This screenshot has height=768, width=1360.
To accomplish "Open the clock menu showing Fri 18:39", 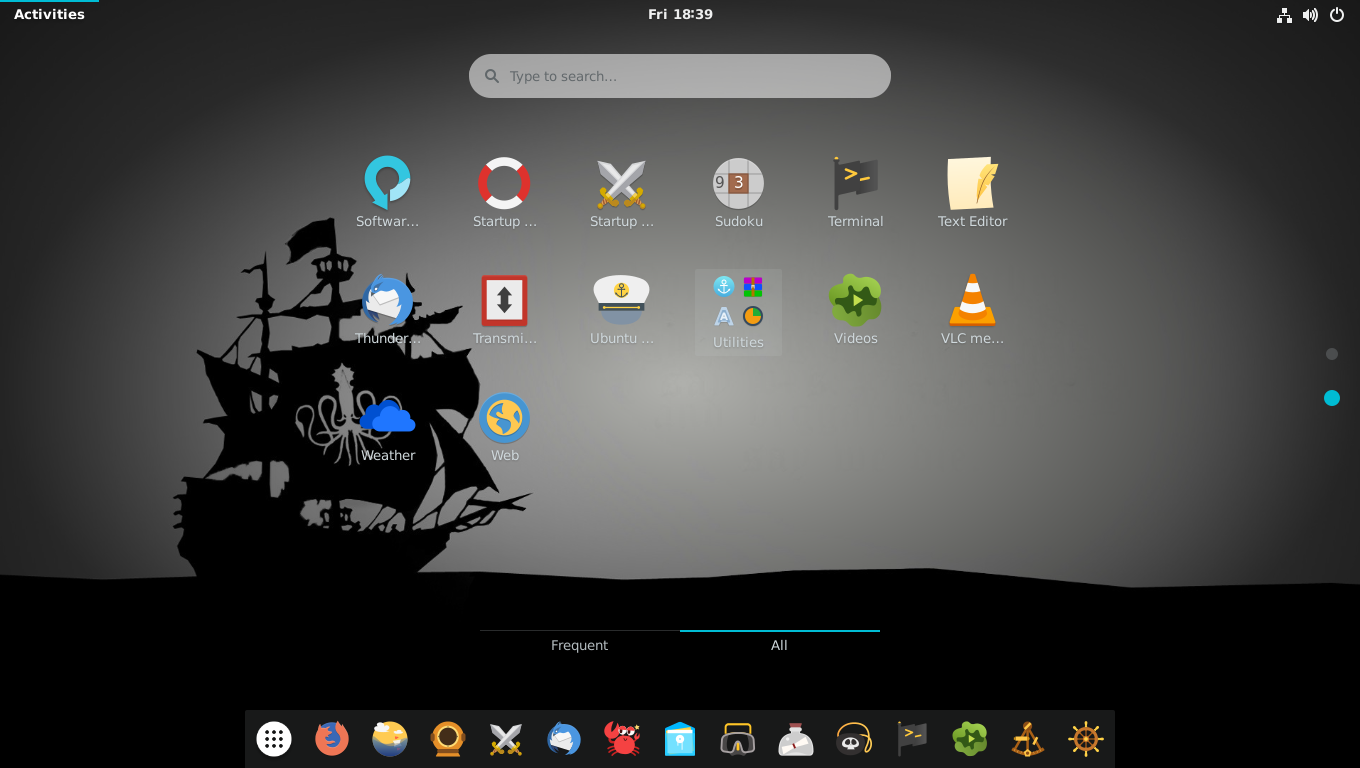I will click(x=680, y=14).
